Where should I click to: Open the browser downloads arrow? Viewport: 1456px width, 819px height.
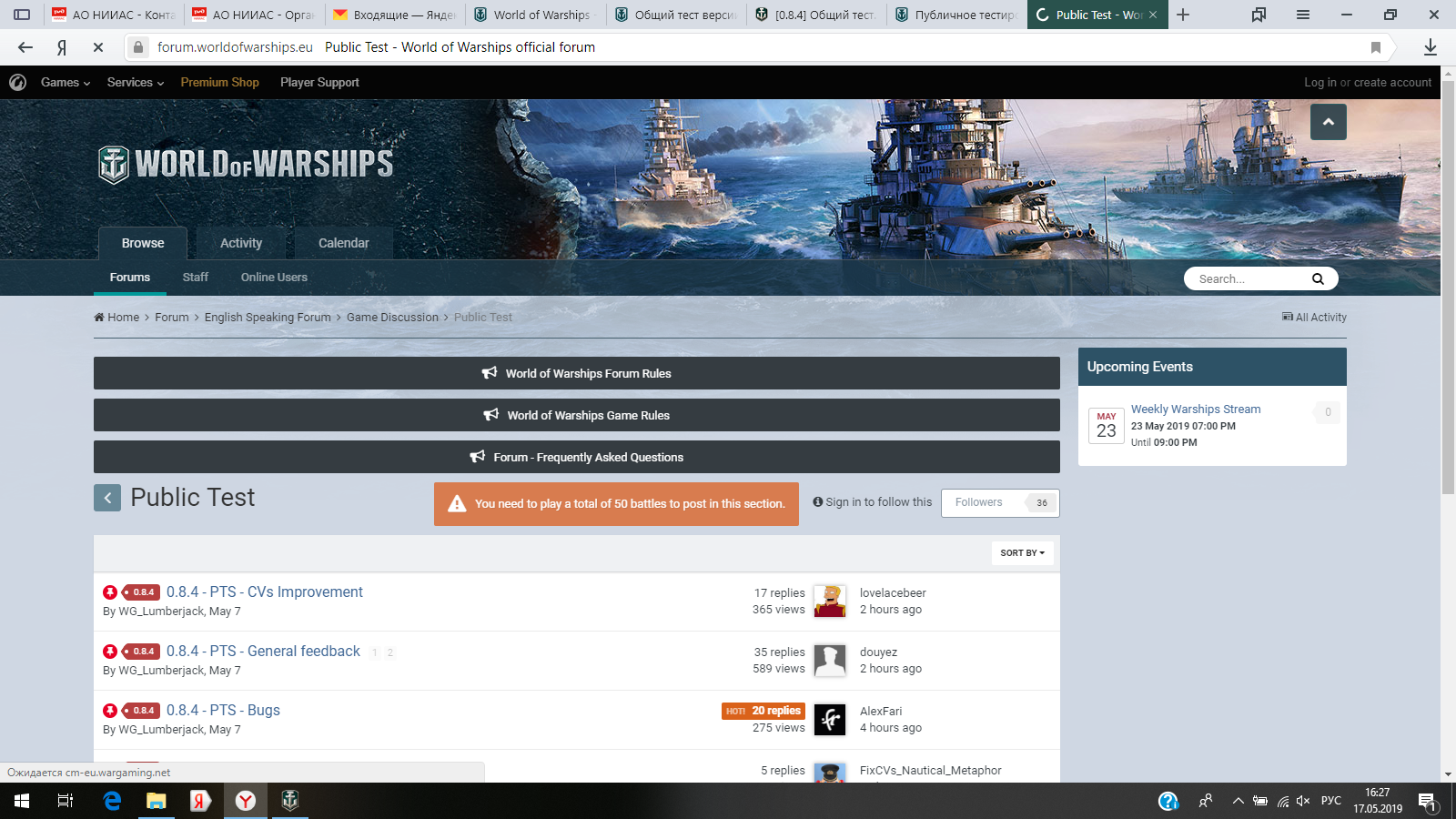pos(1431,47)
